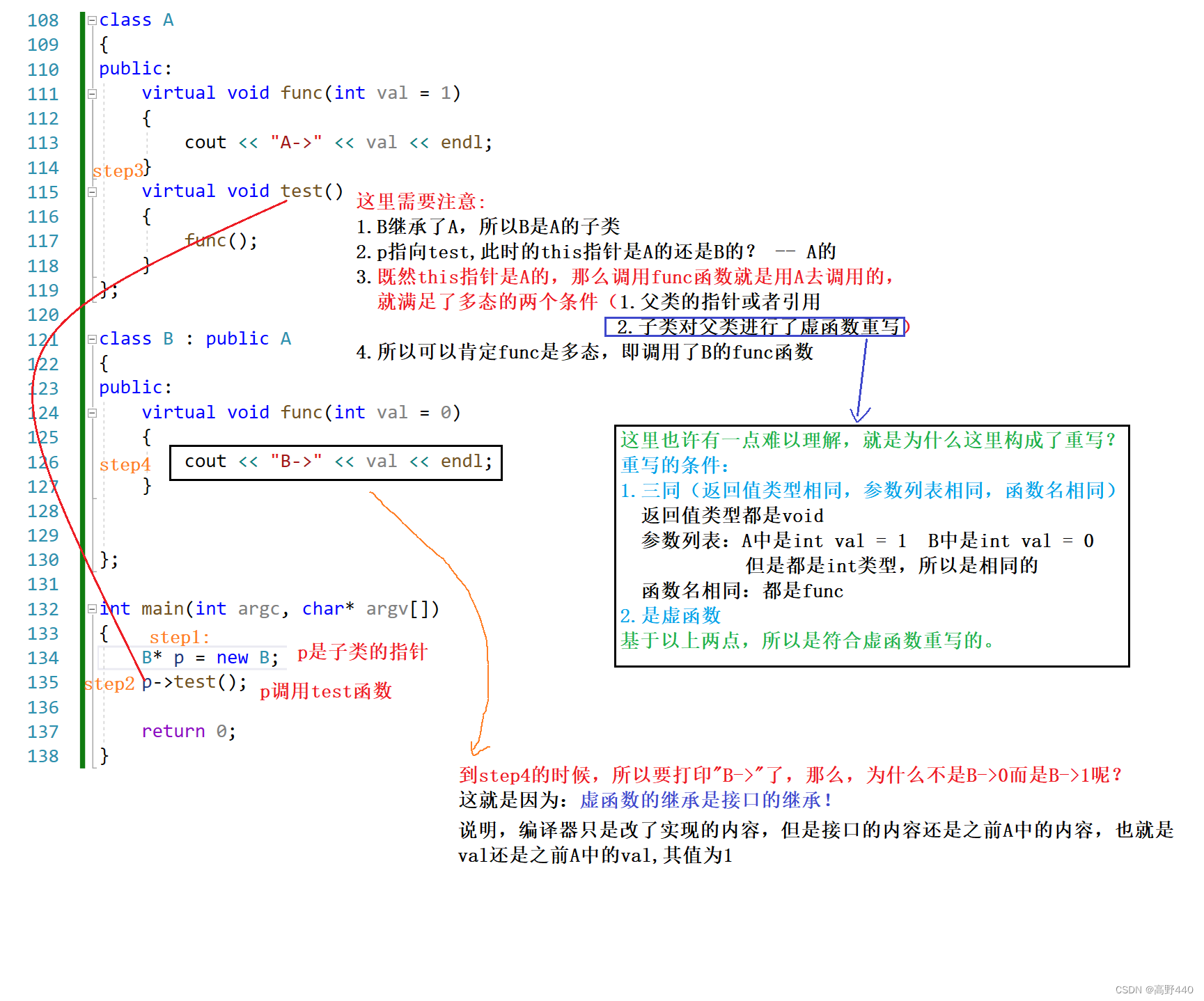
Task: Click 'class B : public A' declaration
Action: pos(195,339)
